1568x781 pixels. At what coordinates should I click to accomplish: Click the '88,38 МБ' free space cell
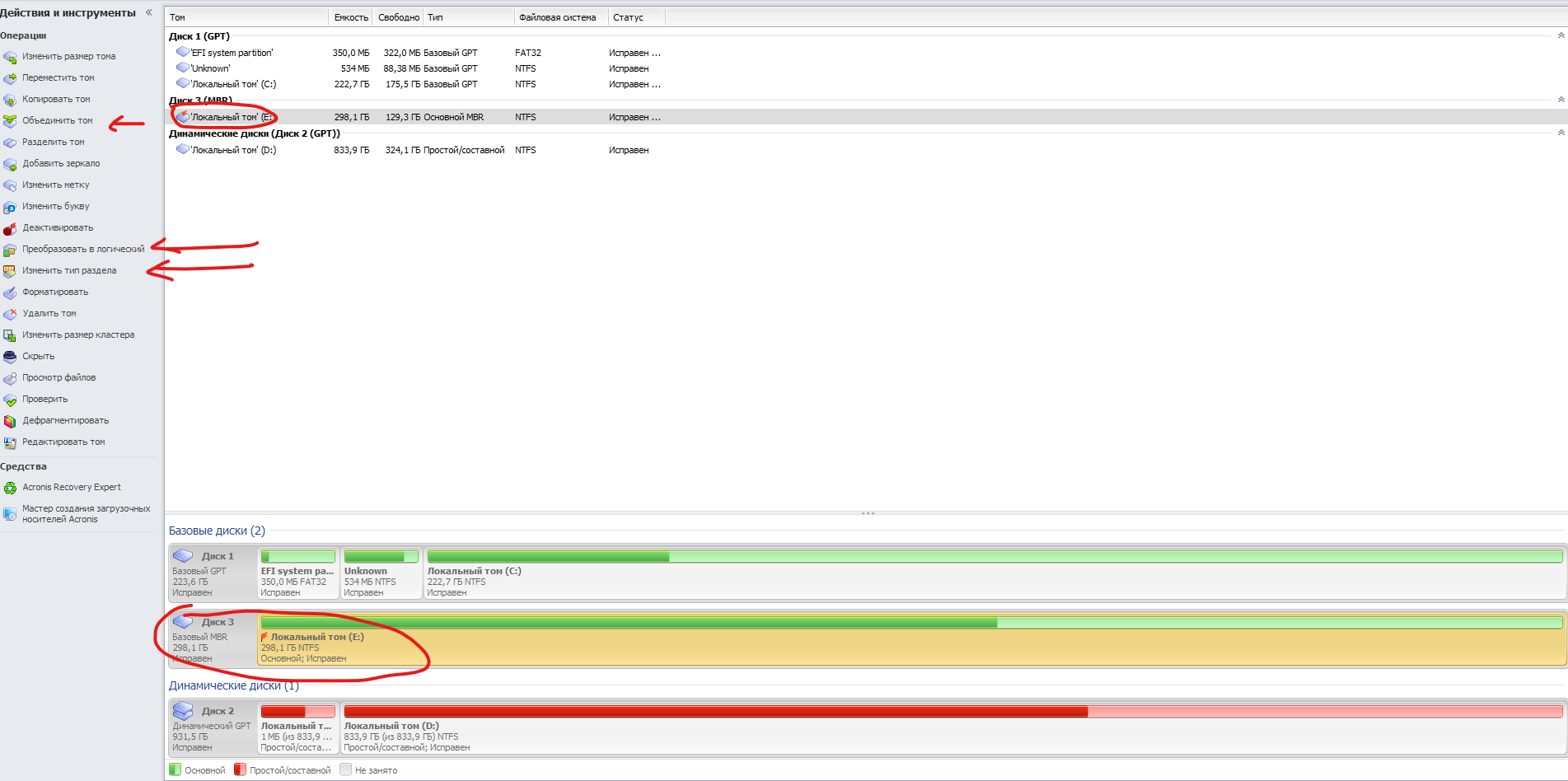coord(402,68)
